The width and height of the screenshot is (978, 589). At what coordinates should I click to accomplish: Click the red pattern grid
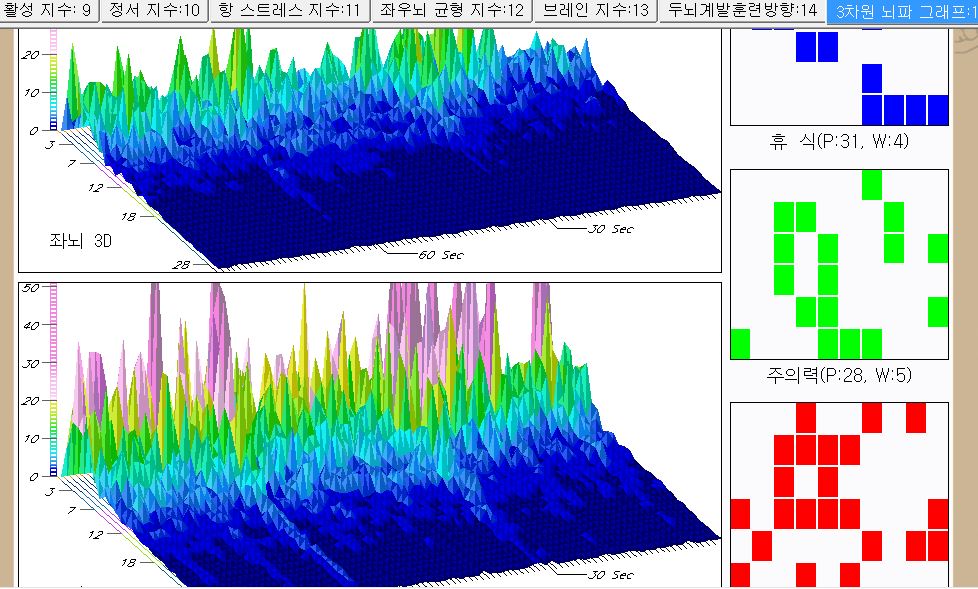pos(839,494)
